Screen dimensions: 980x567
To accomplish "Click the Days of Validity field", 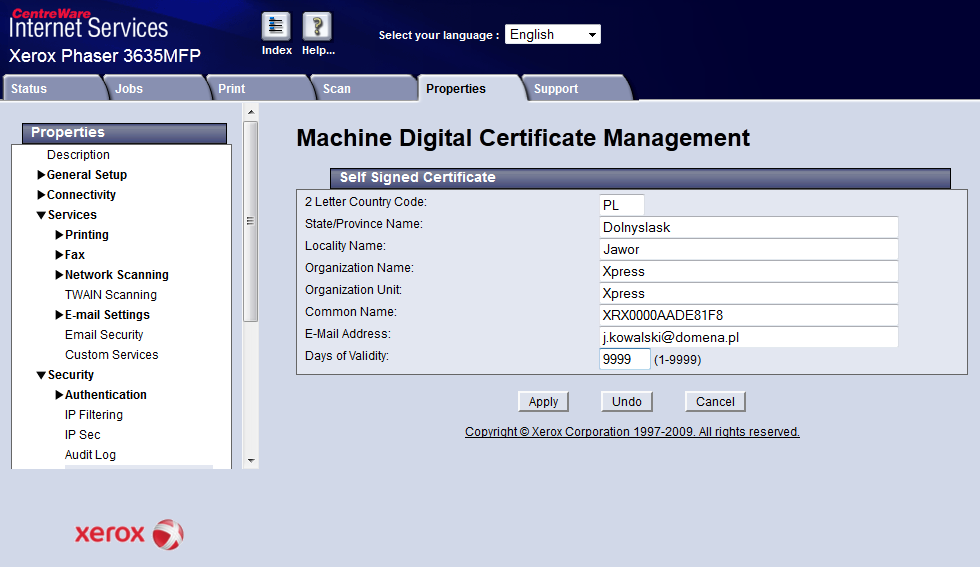I will point(624,359).
